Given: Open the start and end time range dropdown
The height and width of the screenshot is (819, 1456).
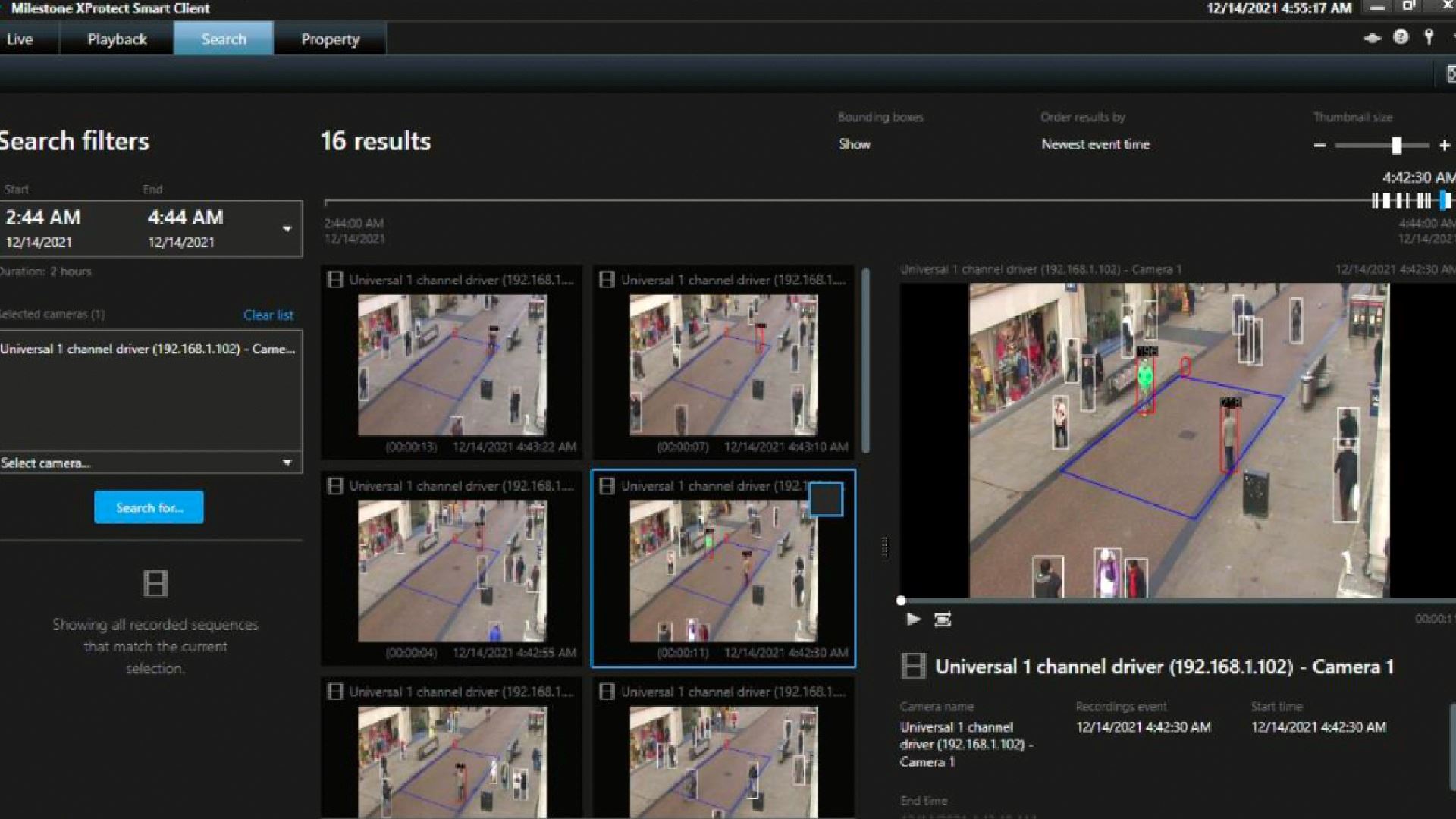Looking at the screenshot, I should point(287,228).
